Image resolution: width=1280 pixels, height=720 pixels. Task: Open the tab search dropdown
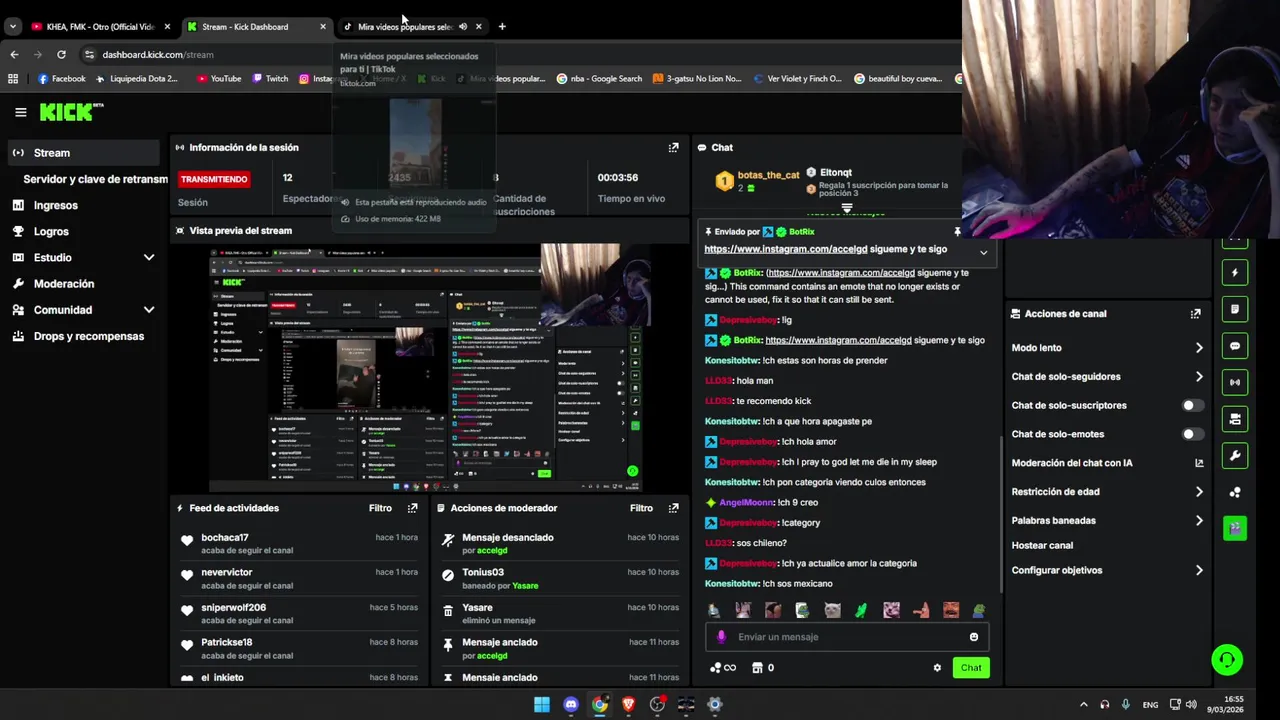[12, 27]
